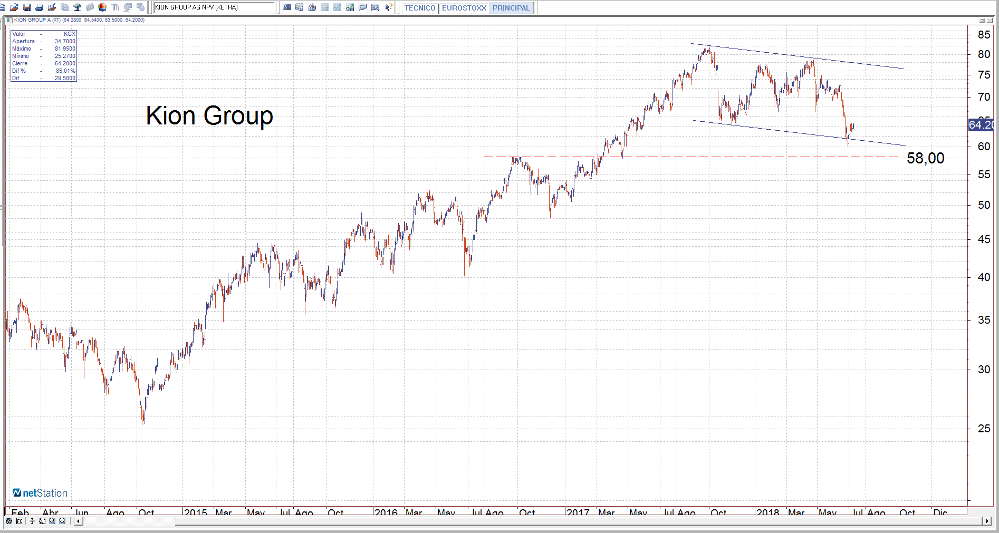Viewport: 999px width, 533px height.
Task: Click the KION GROUP symbol search field
Action: [214, 8]
